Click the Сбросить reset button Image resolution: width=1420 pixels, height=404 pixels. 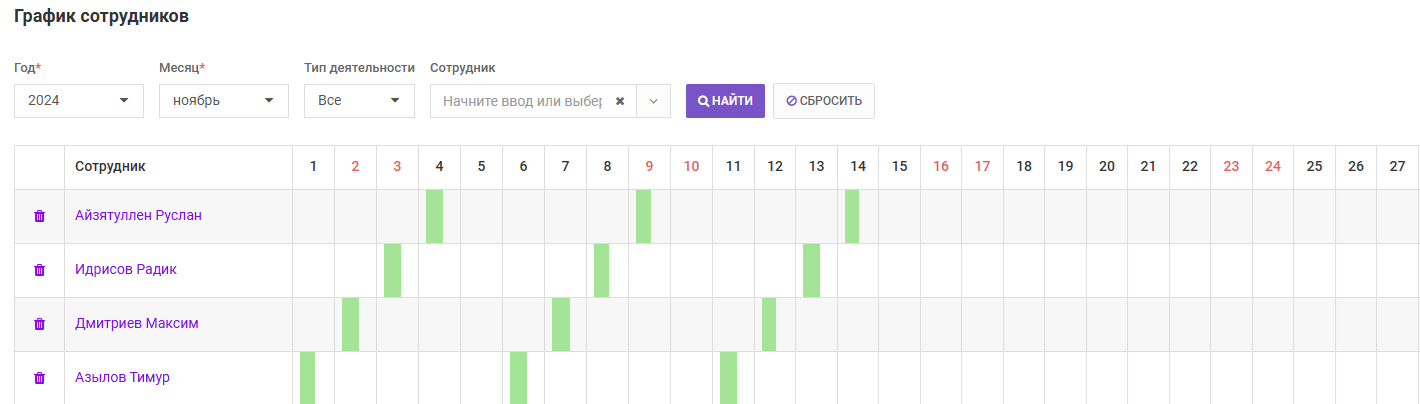(824, 101)
